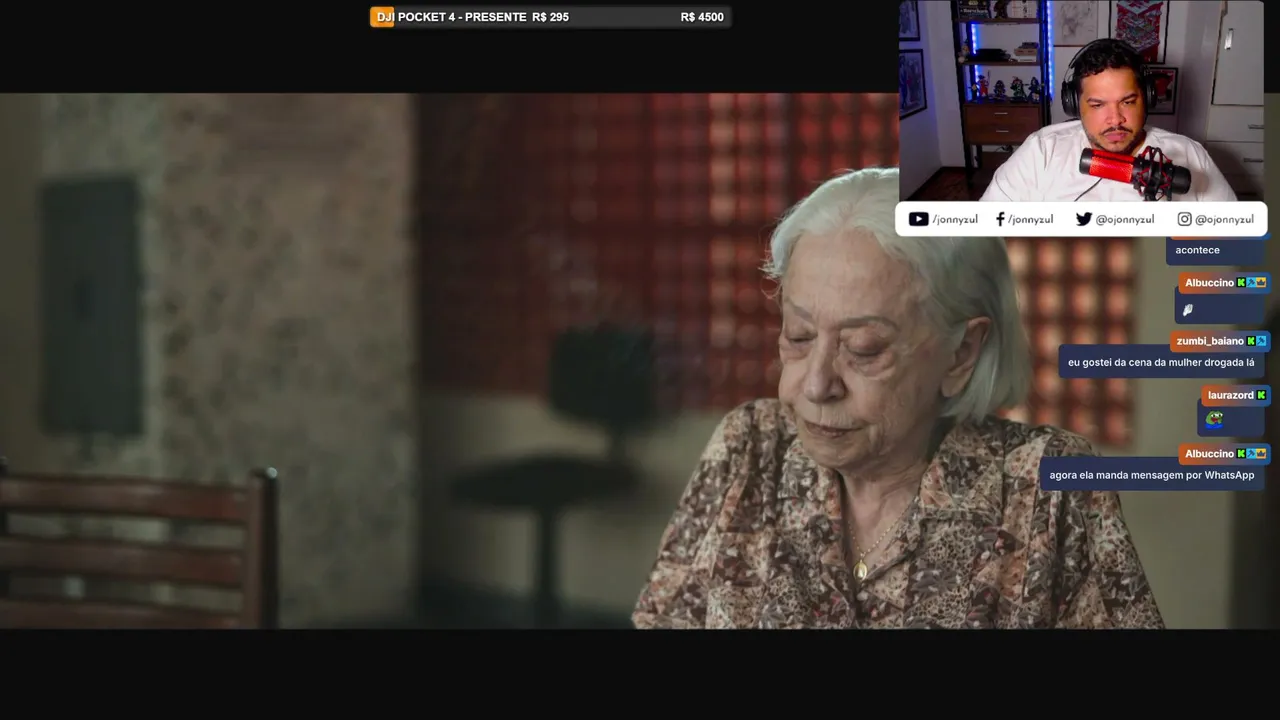
Task: Open the @ojonnyzul Instagram handle
Action: click(x=1225, y=219)
